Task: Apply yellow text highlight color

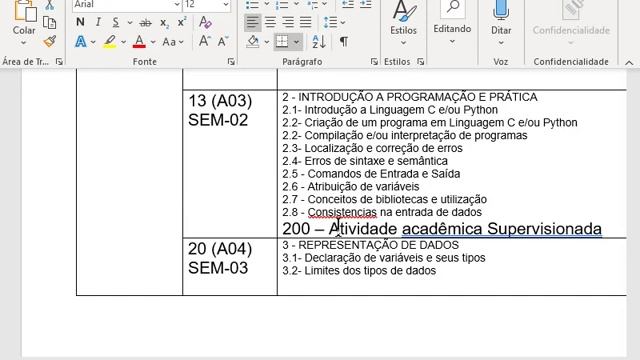Action: pyautogui.click(x=109, y=42)
